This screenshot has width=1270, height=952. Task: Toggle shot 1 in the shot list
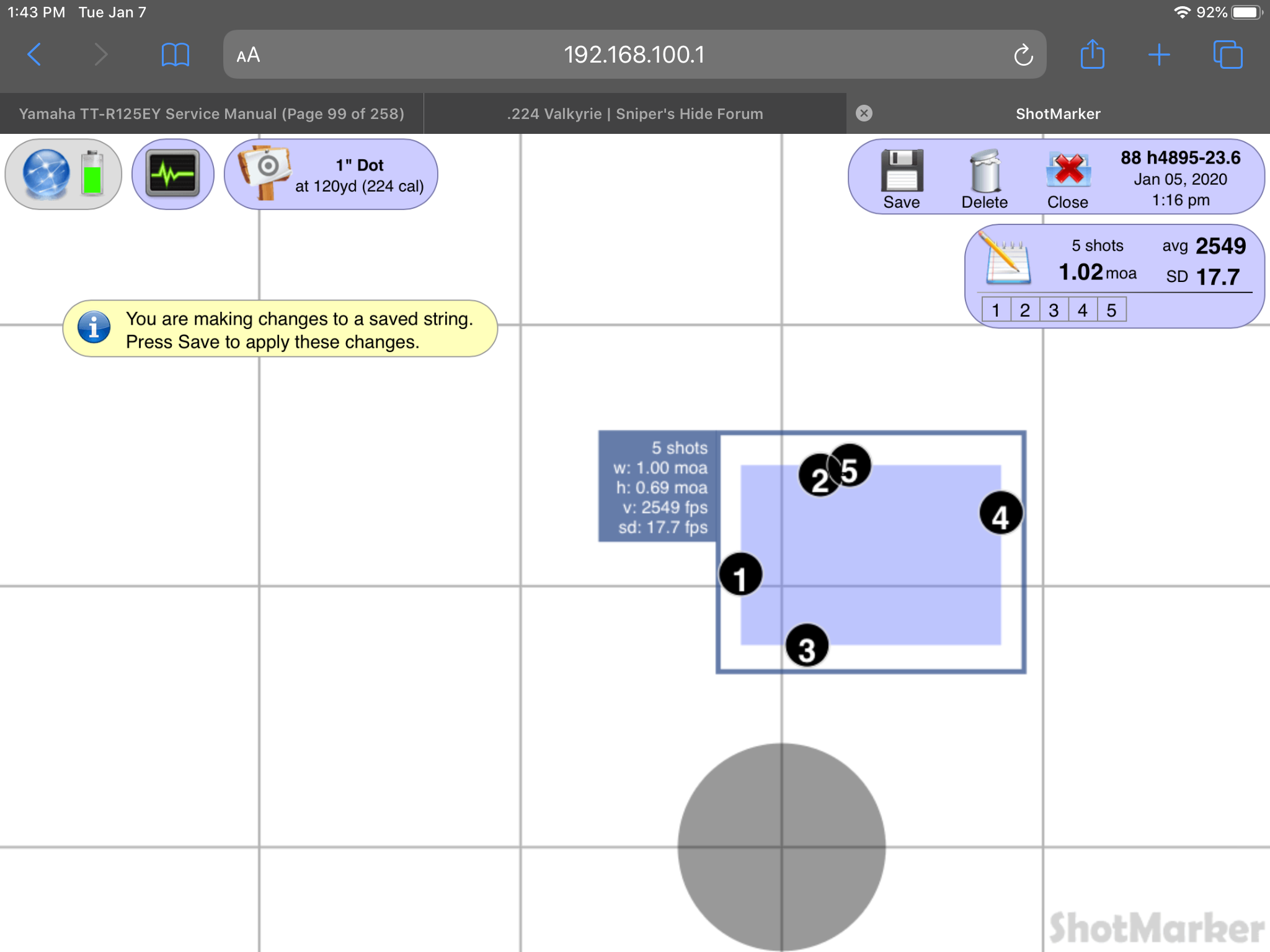coord(996,310)
